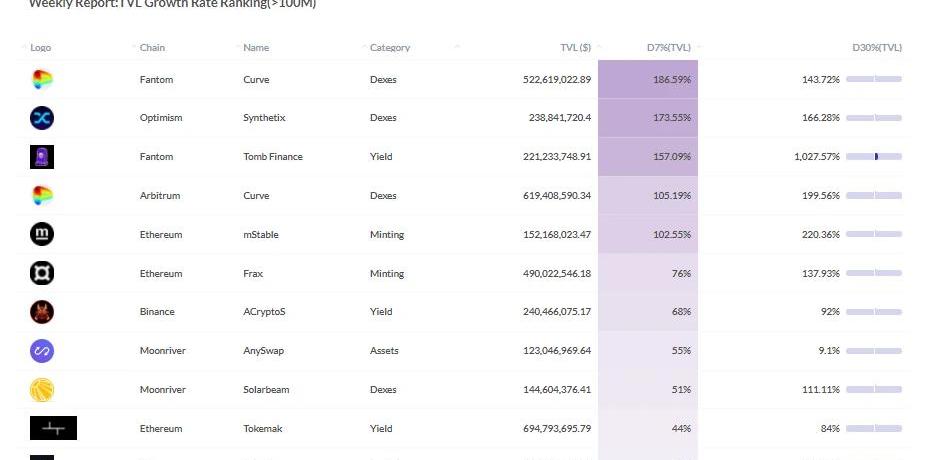Select the highlighted 186.59% D7 cell
The width and height of the screenshot is (925, 460).
click(648, 80)
